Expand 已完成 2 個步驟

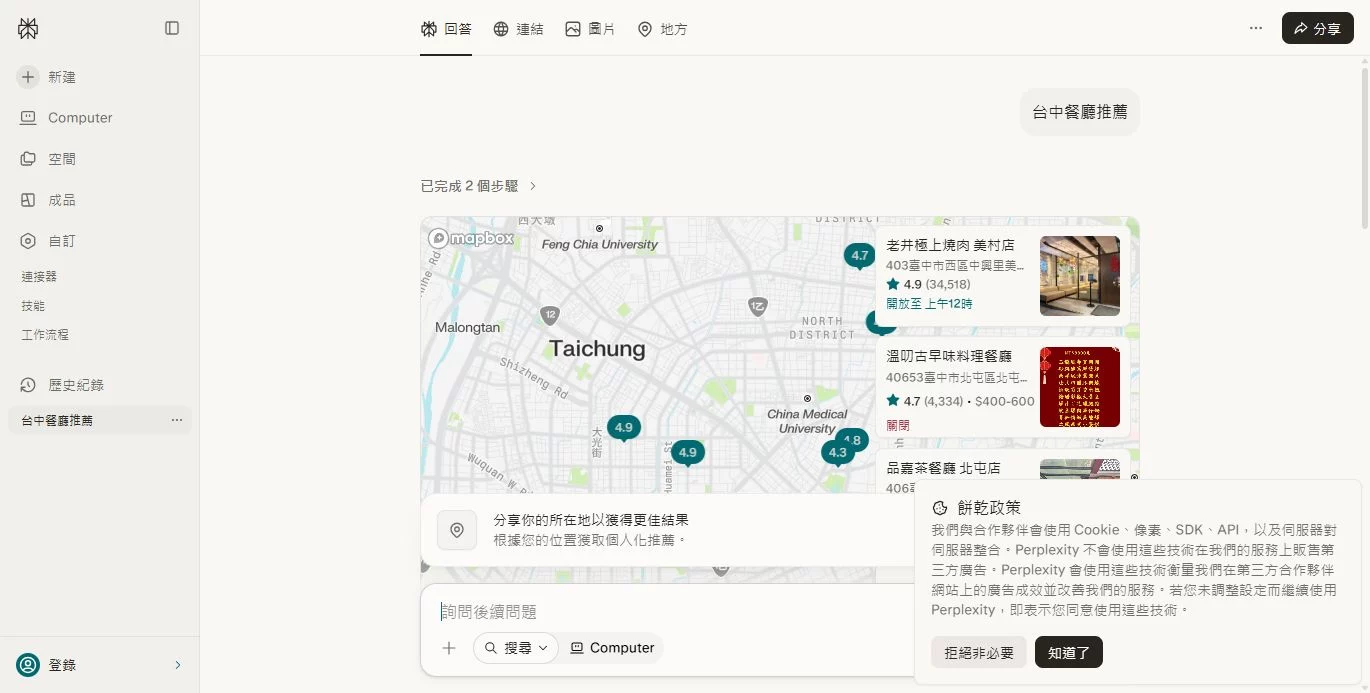479,186
